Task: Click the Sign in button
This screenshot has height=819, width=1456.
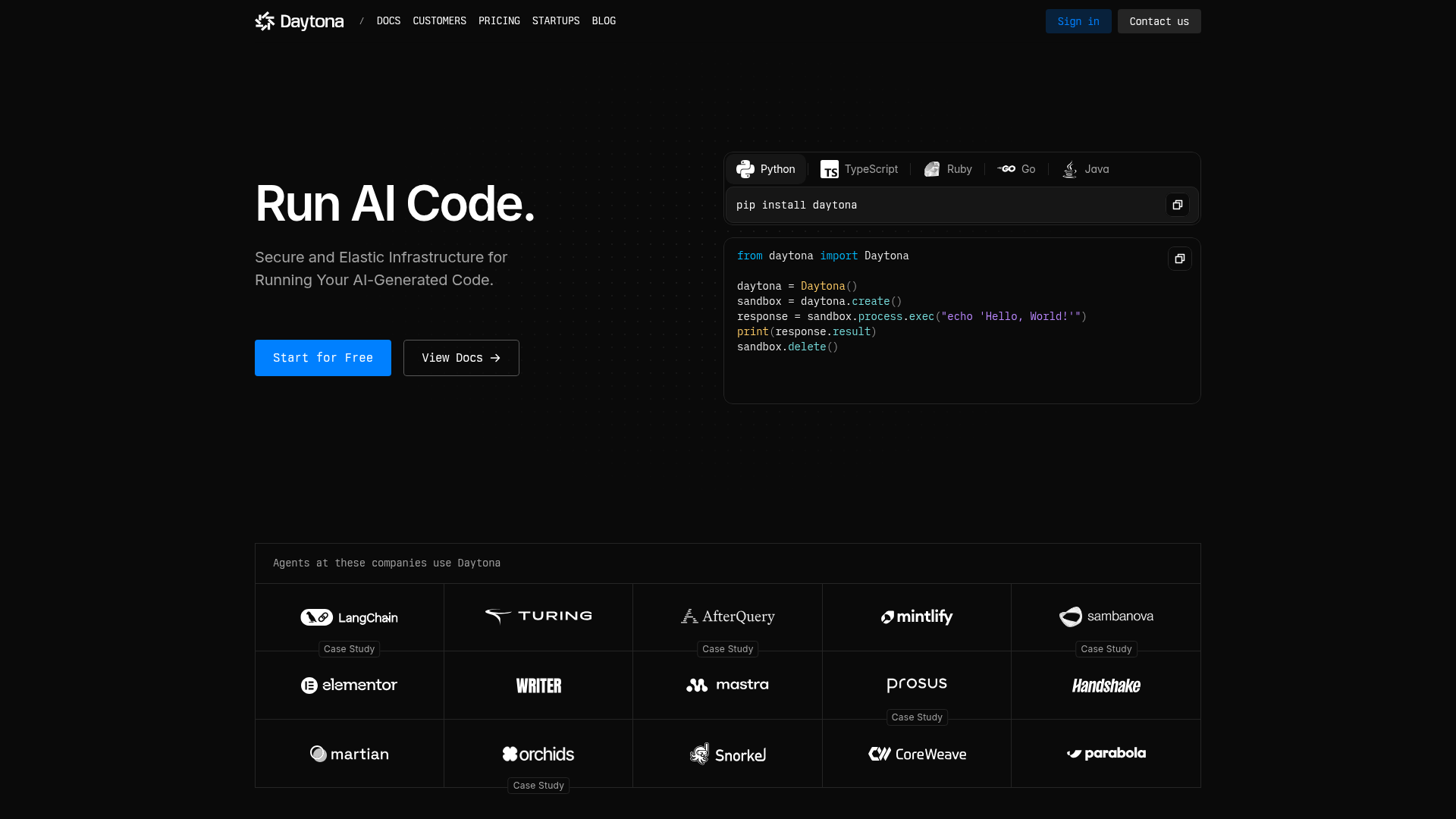Action: [x=1078, y=21]
